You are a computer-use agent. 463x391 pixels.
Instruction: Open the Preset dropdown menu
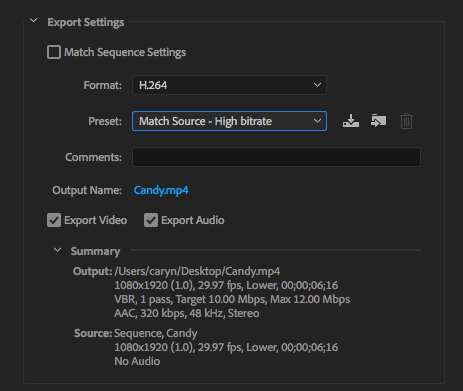pos(229,121)
